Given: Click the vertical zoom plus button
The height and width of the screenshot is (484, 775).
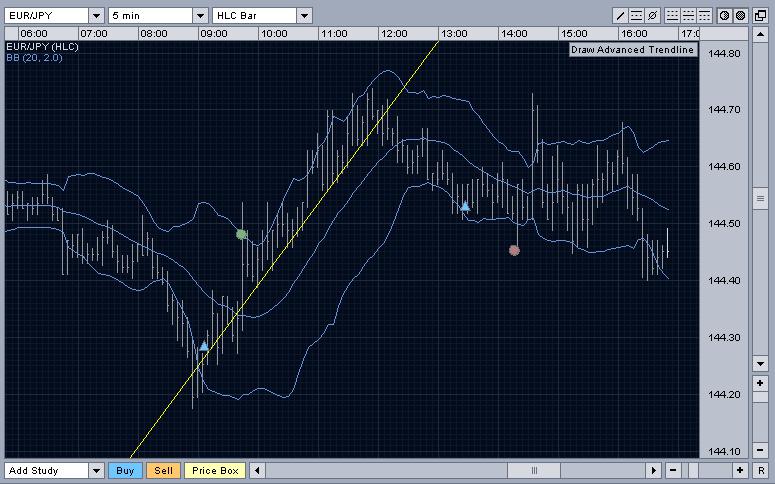Looking at the screenshot, I should (x=761, y=384).
